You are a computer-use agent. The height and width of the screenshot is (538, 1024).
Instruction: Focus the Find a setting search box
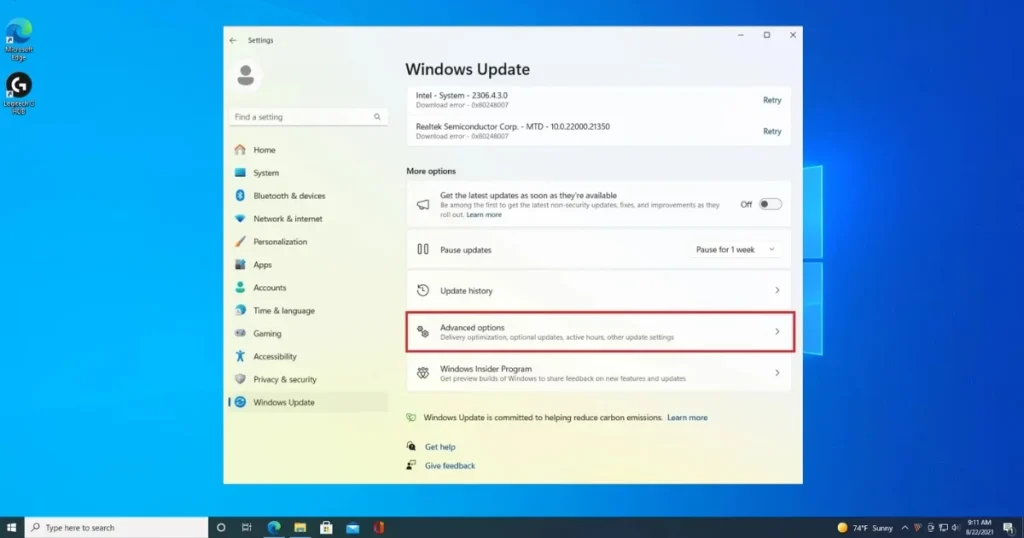click(308, 117)
